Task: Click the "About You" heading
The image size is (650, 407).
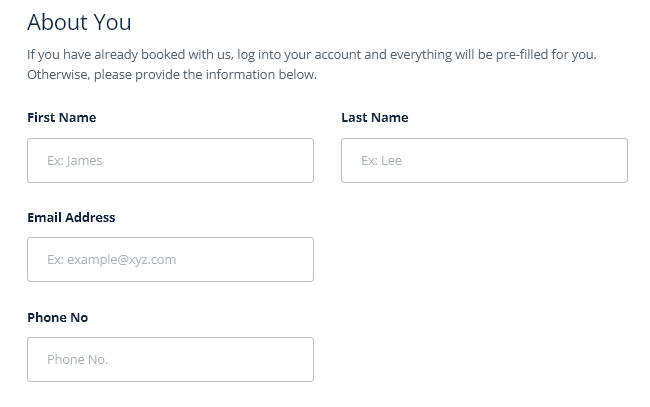Action: coord(79,22)
